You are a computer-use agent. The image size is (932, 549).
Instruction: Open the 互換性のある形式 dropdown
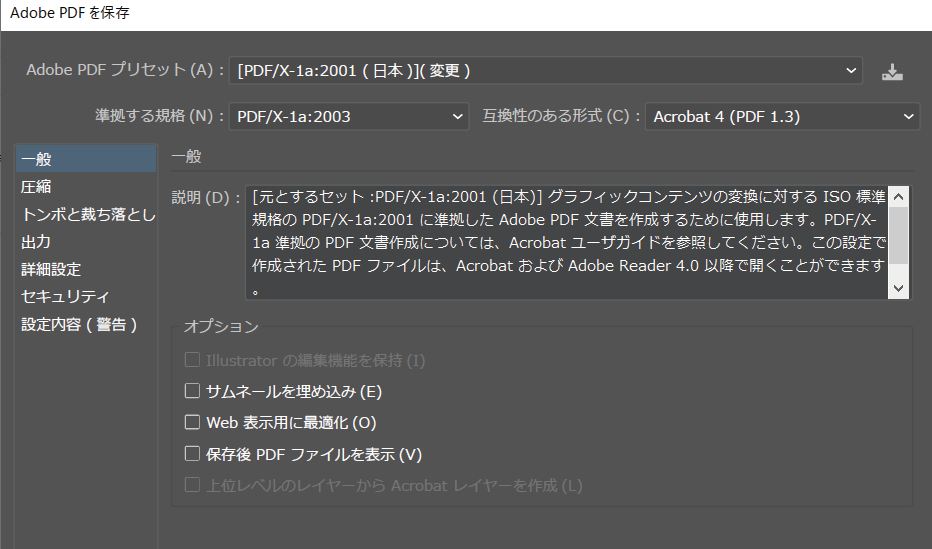pos(782,116)
